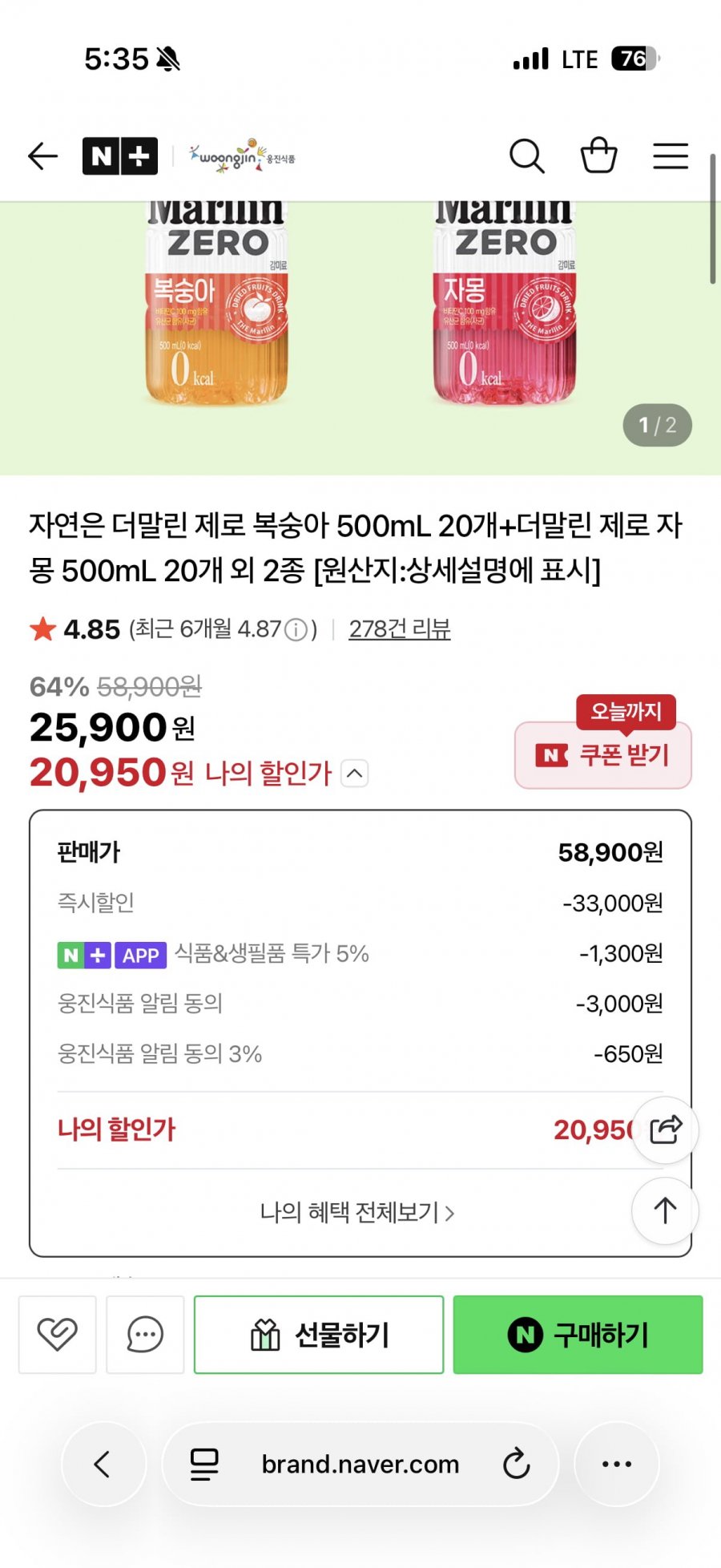Tap the rating info circle icon
The width and height of the screenshot is (721, 1568).
296,630
